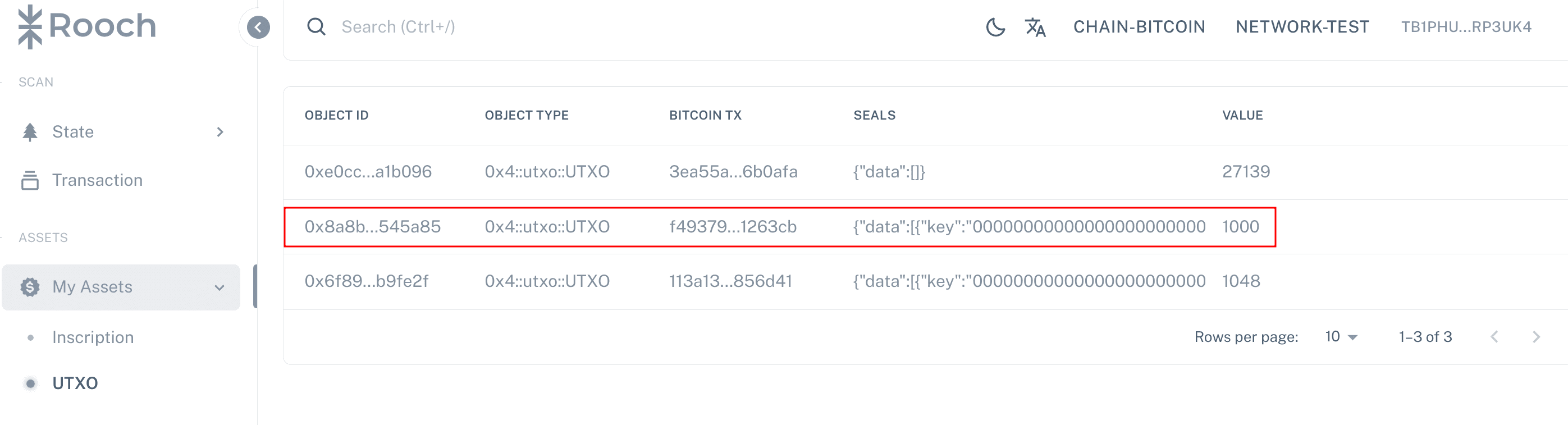Open the Inscription submenu item

tap(93, 337)
